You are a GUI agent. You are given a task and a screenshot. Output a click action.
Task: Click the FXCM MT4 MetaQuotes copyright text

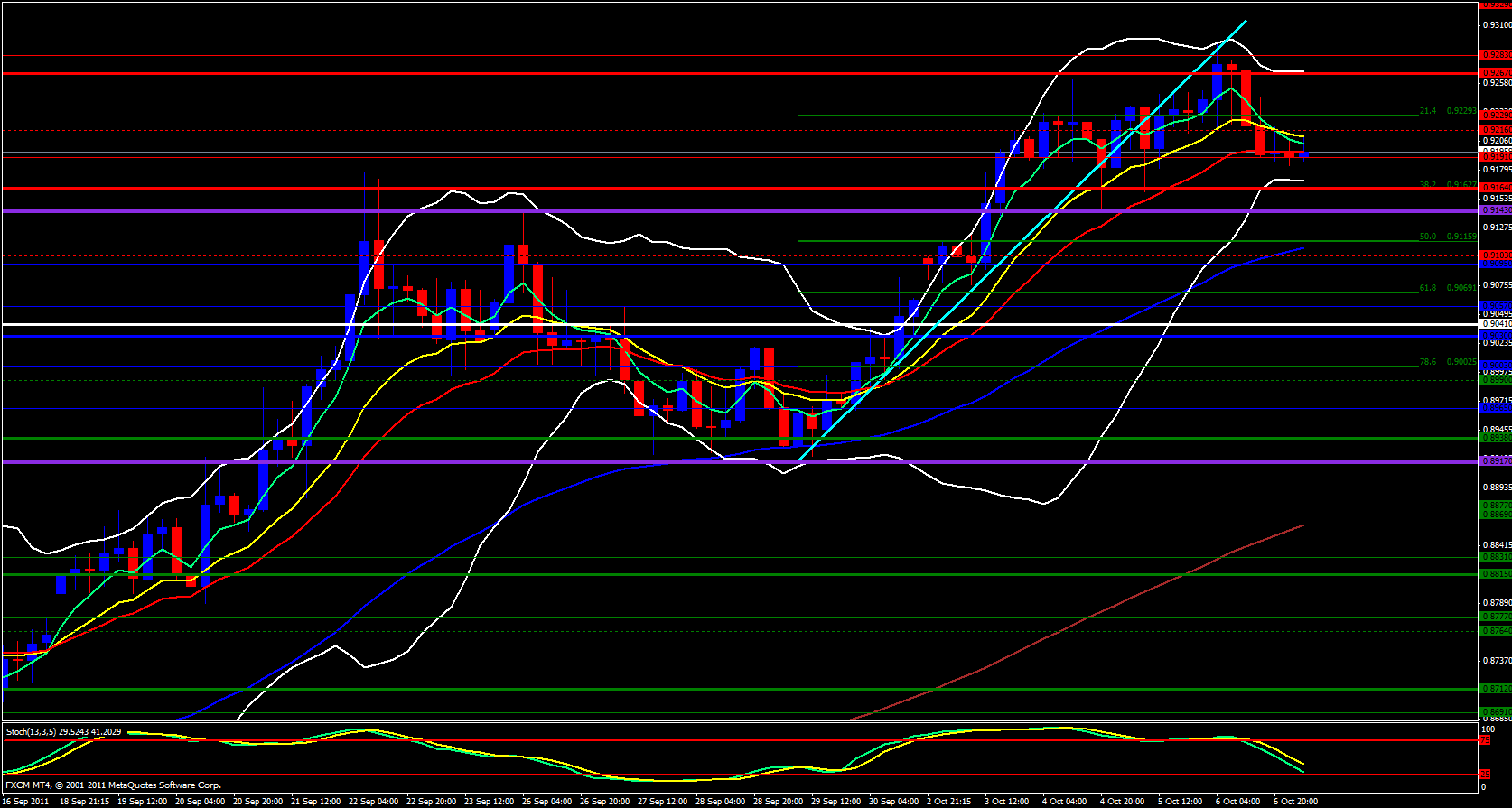tap(113, 785)
